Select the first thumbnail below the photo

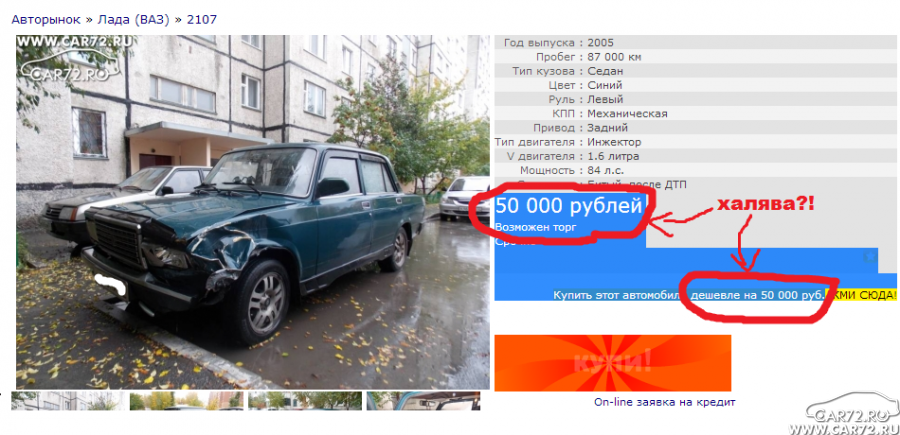[68, 401]
